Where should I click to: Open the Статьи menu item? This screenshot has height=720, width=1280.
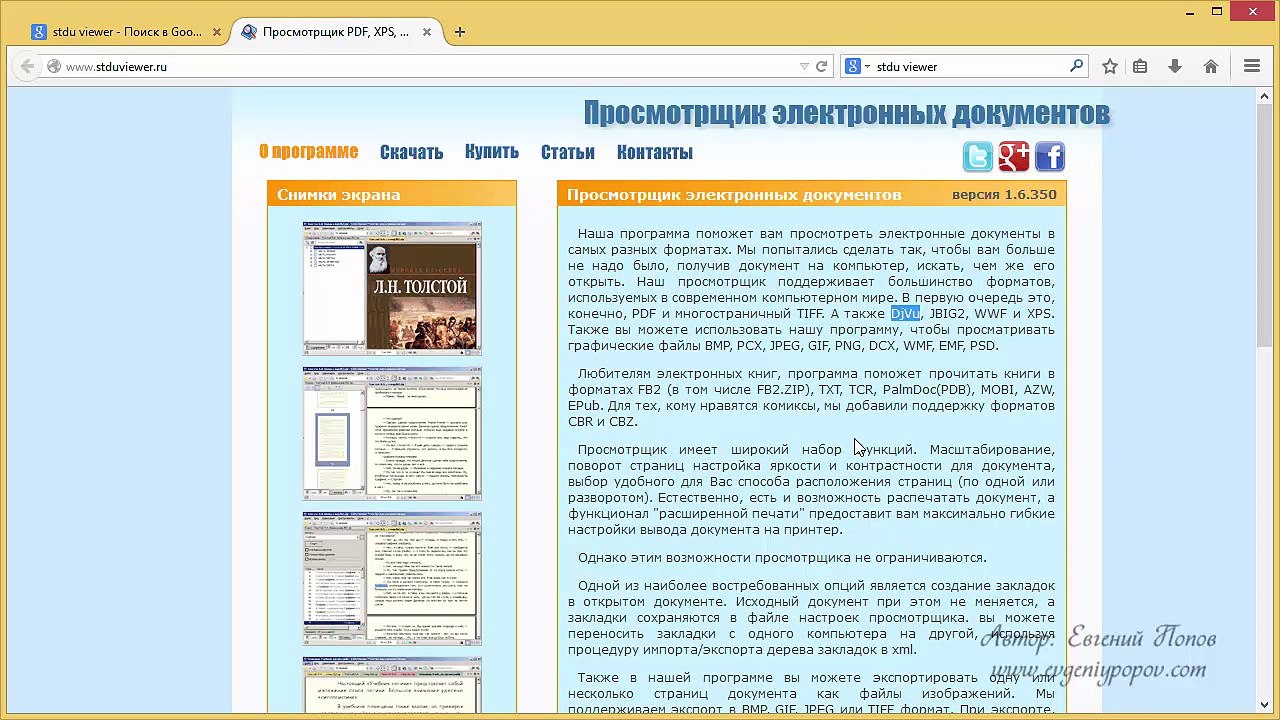point(568,152)
